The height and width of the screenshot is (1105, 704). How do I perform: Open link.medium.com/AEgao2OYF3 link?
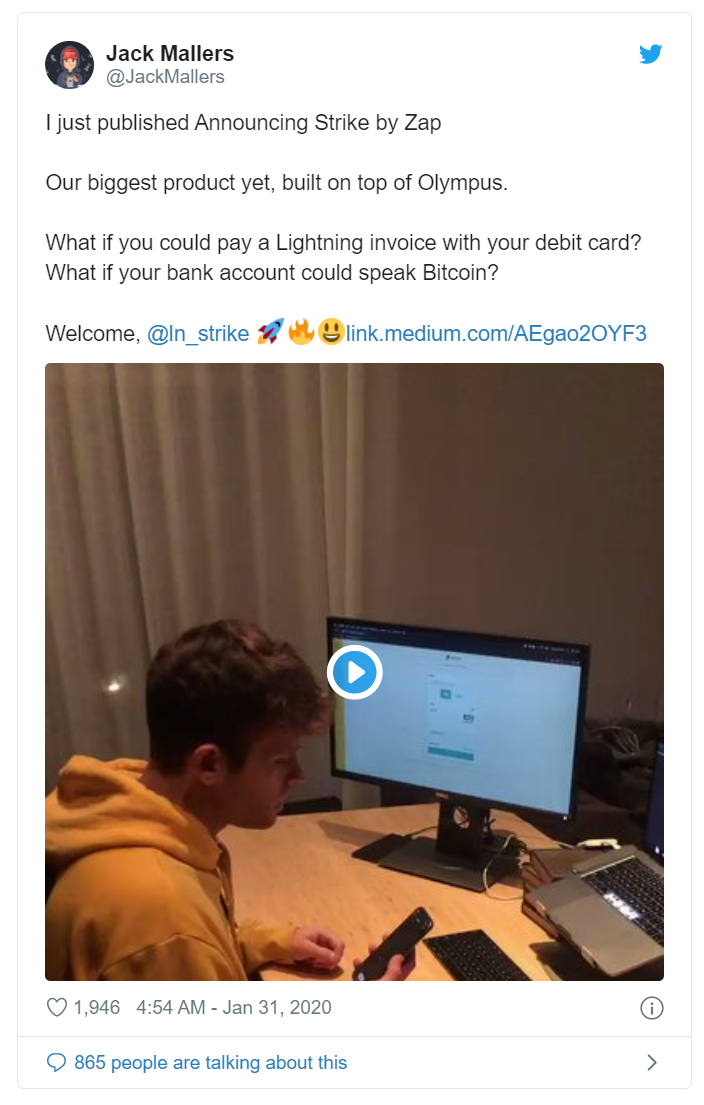(496, 333)
